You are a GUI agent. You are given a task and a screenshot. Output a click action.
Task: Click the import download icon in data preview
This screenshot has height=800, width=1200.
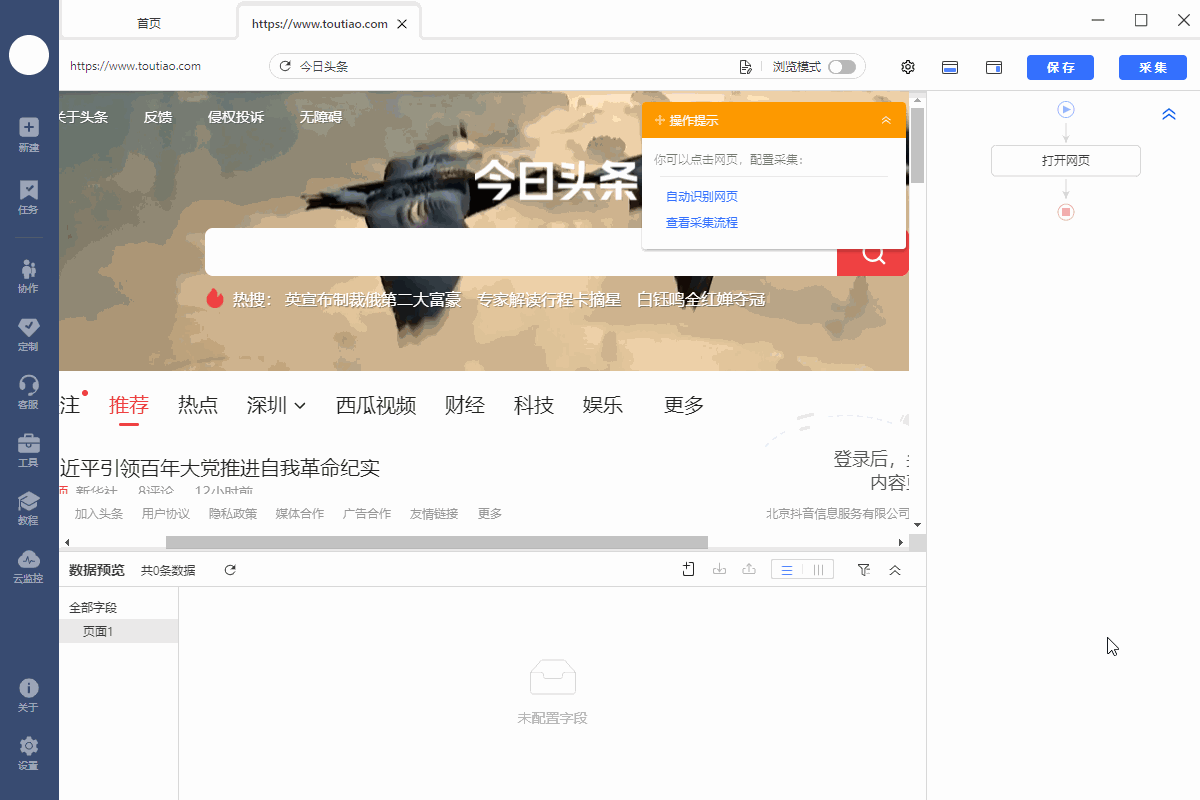[x=719, y=570]
